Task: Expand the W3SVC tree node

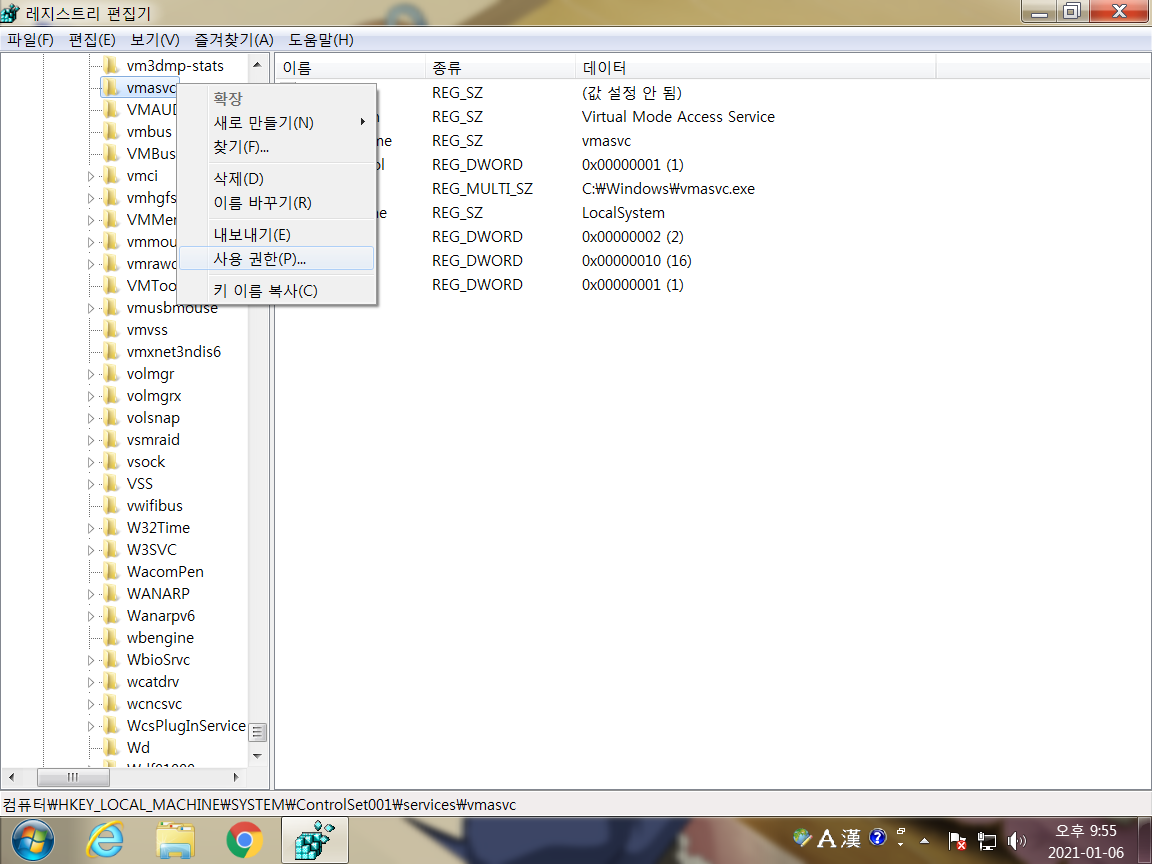Action: tap(91, 550)
